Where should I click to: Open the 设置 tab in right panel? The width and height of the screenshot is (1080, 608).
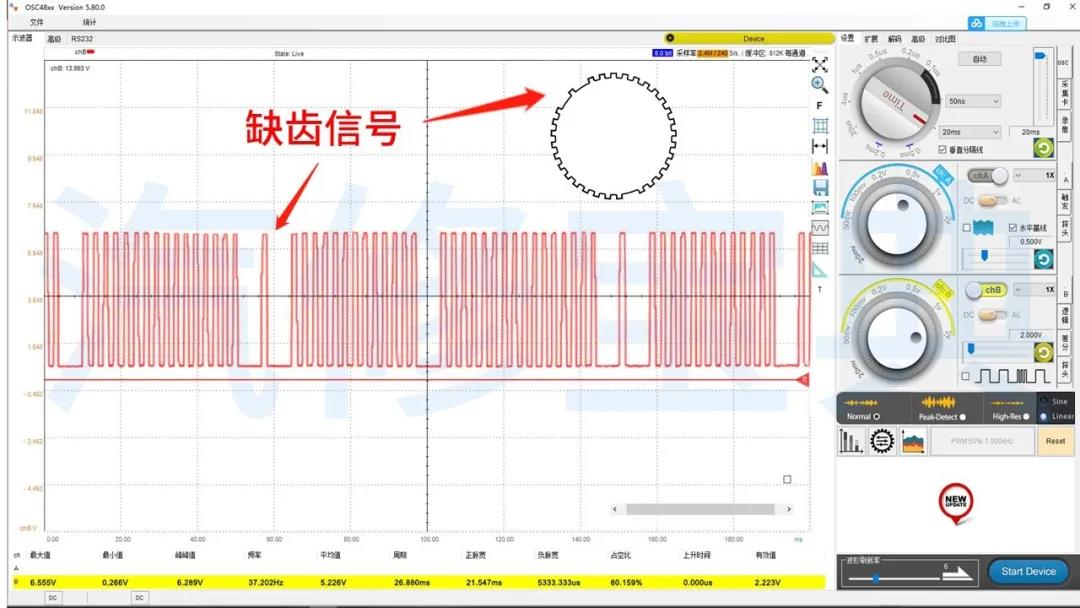(847, 39)
